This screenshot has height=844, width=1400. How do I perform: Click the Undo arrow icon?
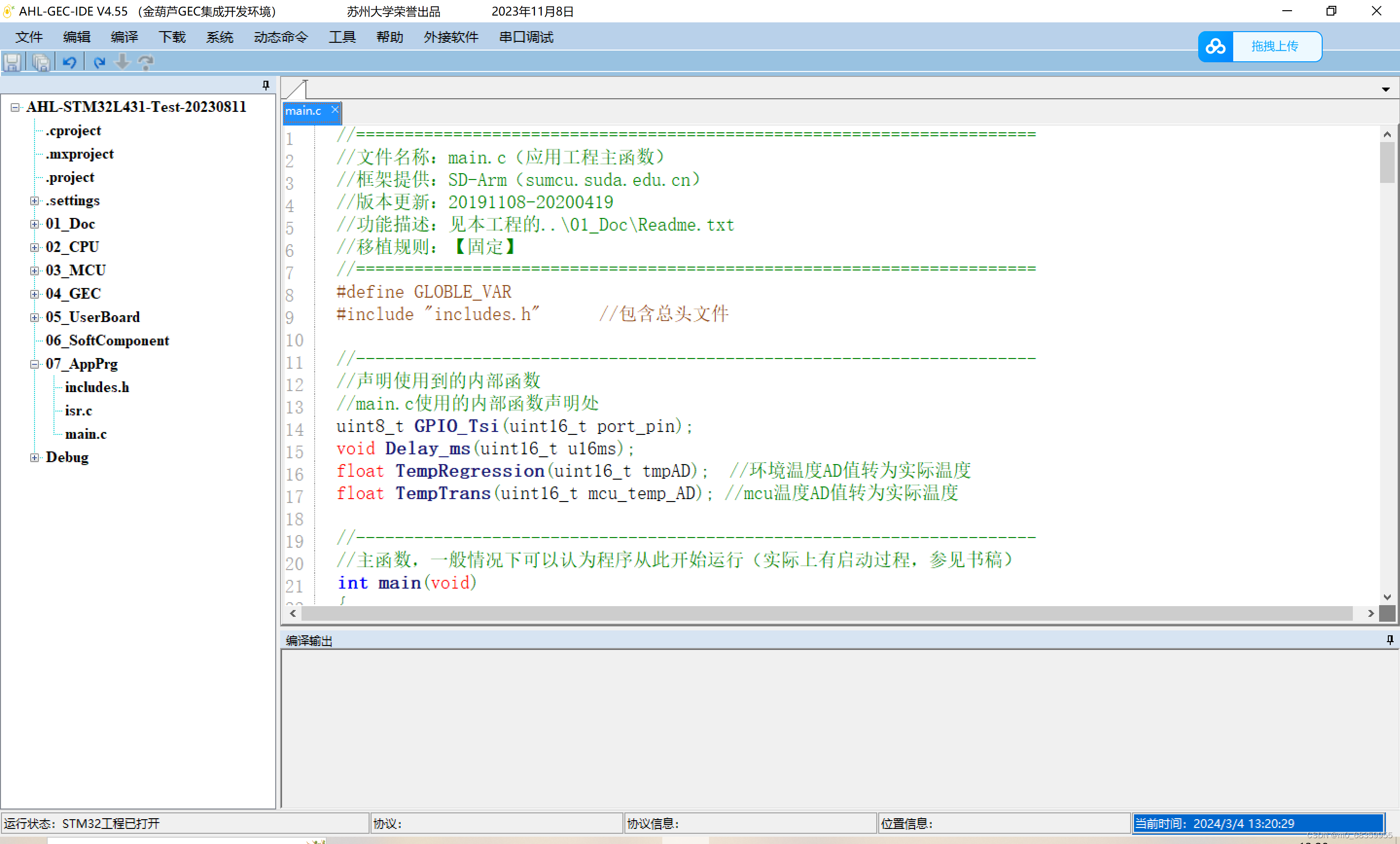click(x=70, y=62)
